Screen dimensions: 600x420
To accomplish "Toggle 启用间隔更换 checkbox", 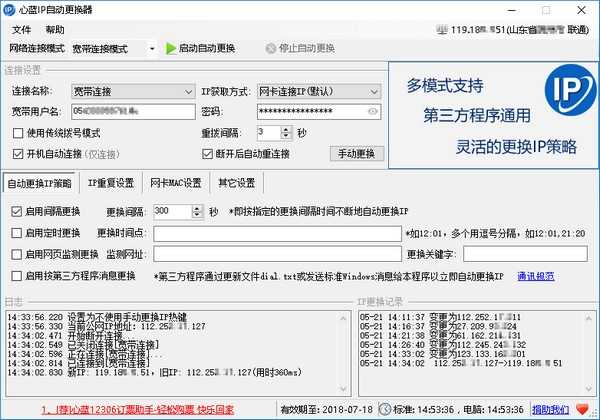I will pos(16,212).
